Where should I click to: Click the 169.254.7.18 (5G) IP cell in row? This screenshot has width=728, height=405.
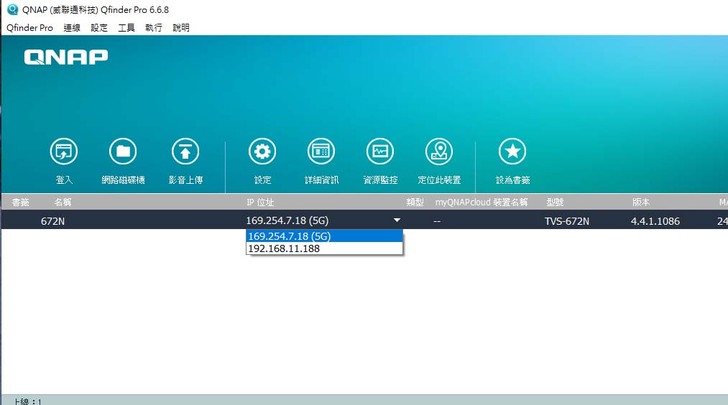287,221
